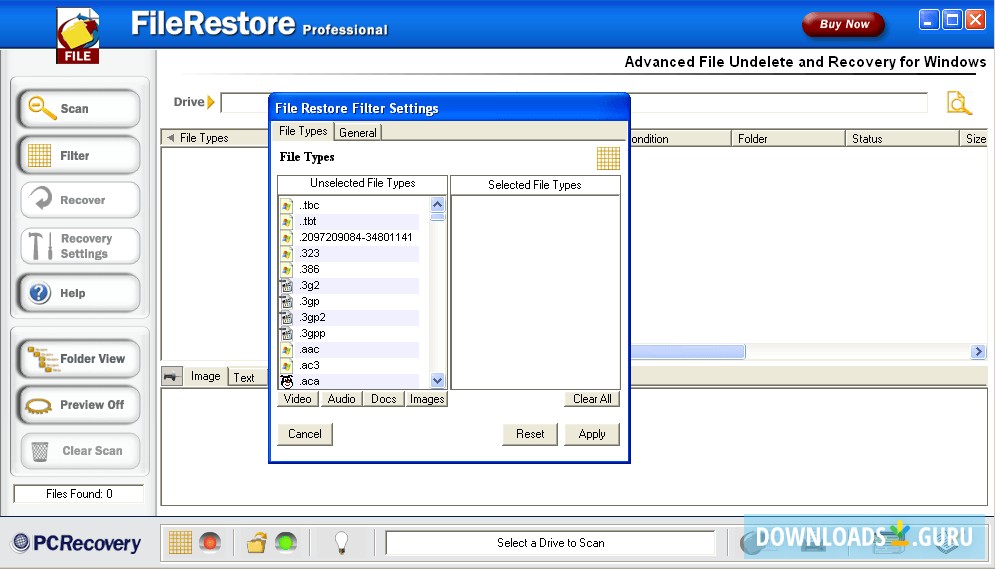
Task: Apply the filter settings
Action: tap(592, 434)
